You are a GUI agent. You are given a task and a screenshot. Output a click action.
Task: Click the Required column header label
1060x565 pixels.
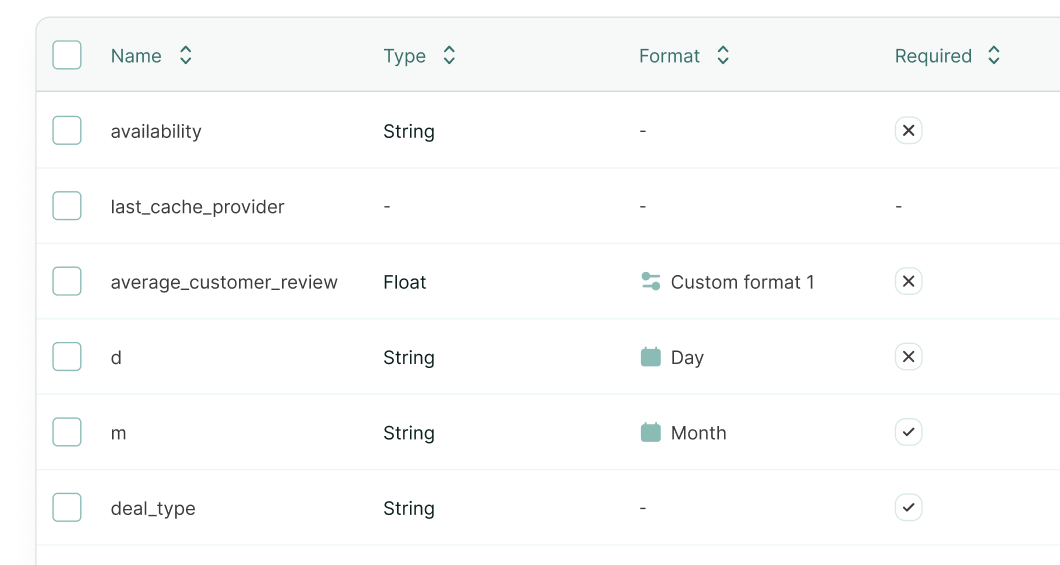[x=933, y=56]
